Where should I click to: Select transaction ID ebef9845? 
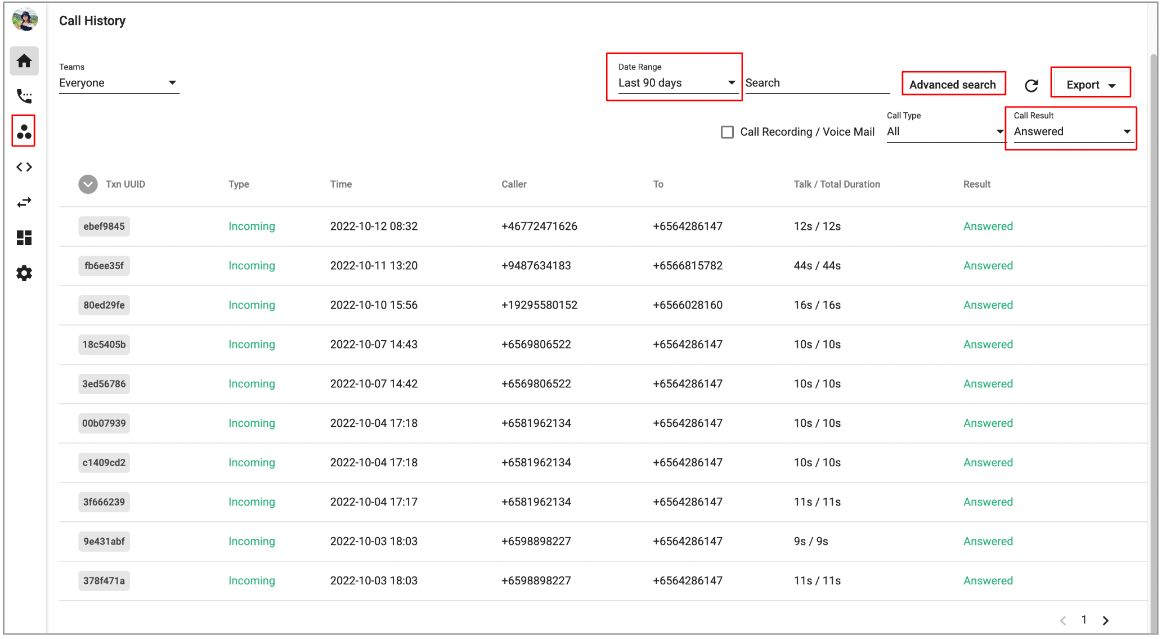point(104,227)
